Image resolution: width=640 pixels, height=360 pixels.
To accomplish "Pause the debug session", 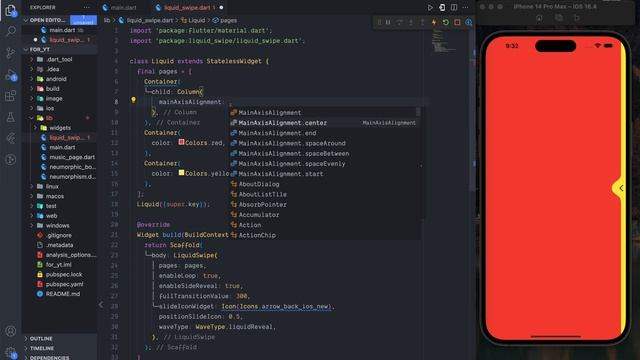I will click(388, 22).
